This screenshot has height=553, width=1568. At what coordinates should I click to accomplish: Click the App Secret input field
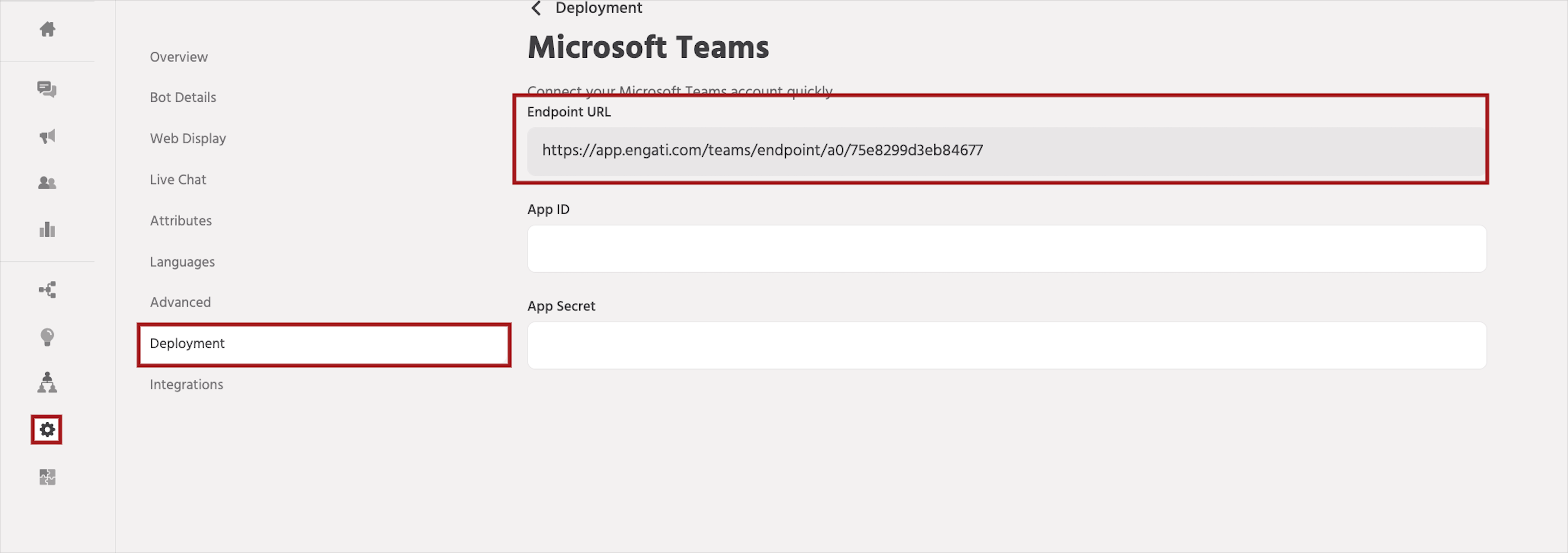pos(1007,346)
